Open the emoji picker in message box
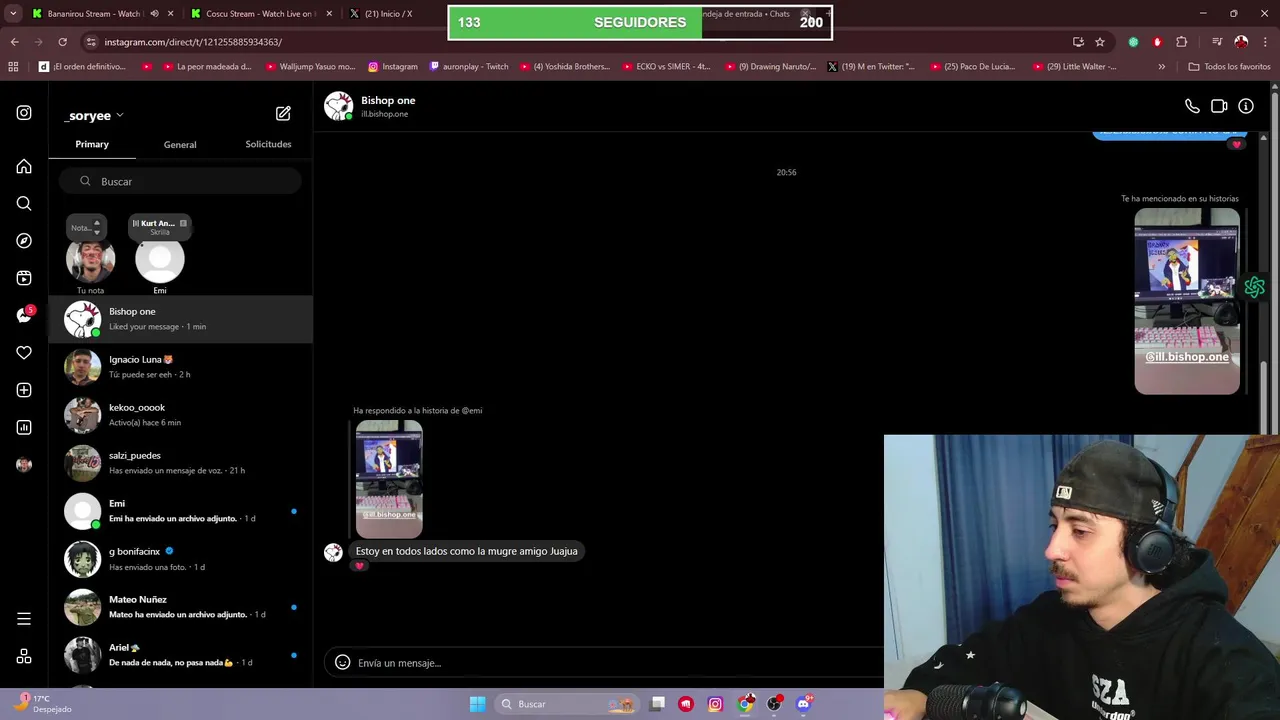 [x=342, y=662]
